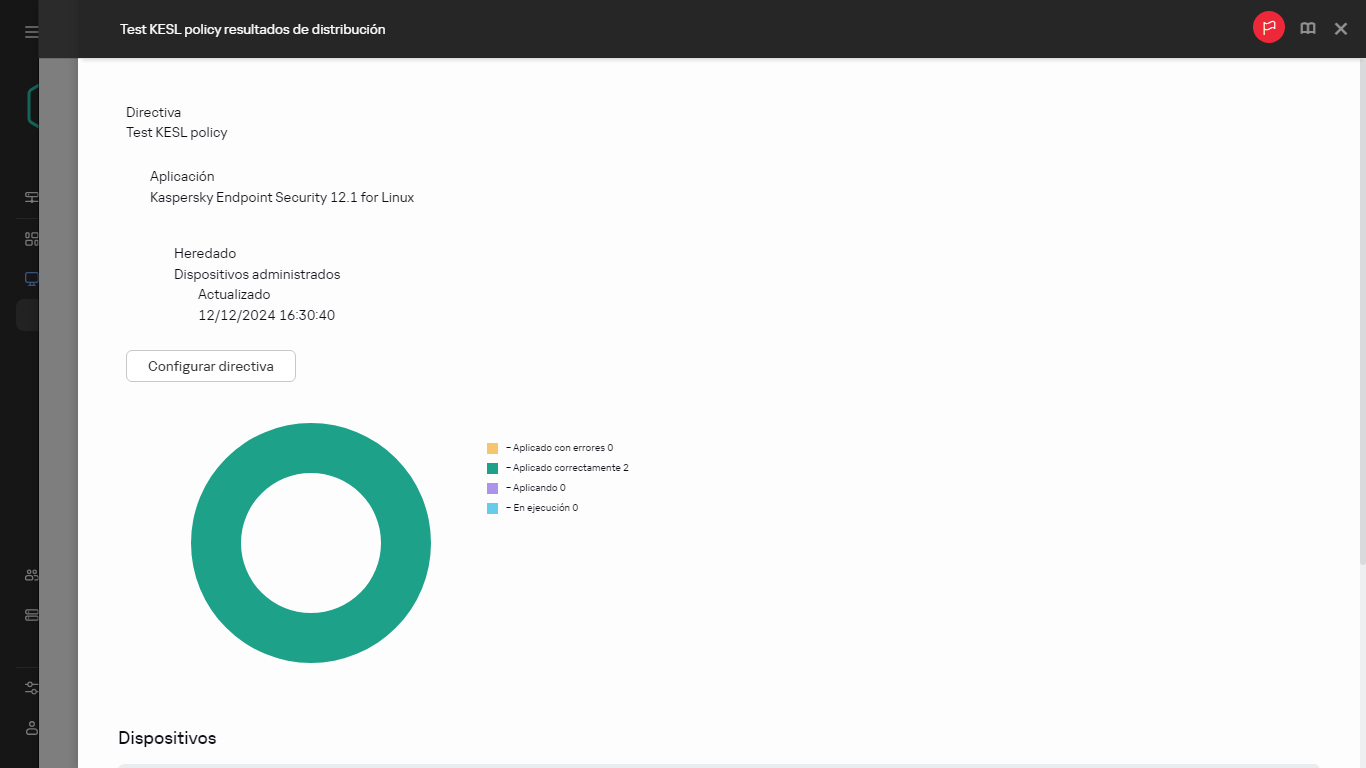Open the red flag notifications icon
The width and height of the screenshot is (1366, 768).
tap(1268, 27)
